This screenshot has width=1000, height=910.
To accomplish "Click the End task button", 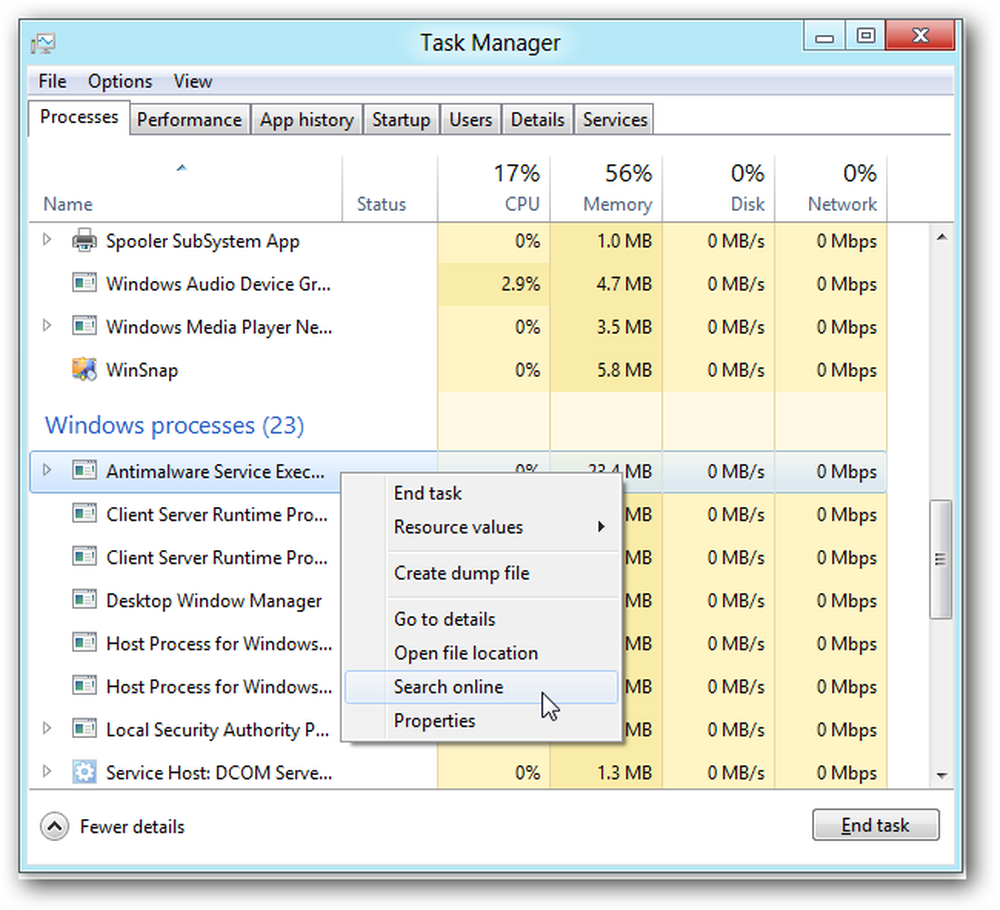I will tap(875, 825).
